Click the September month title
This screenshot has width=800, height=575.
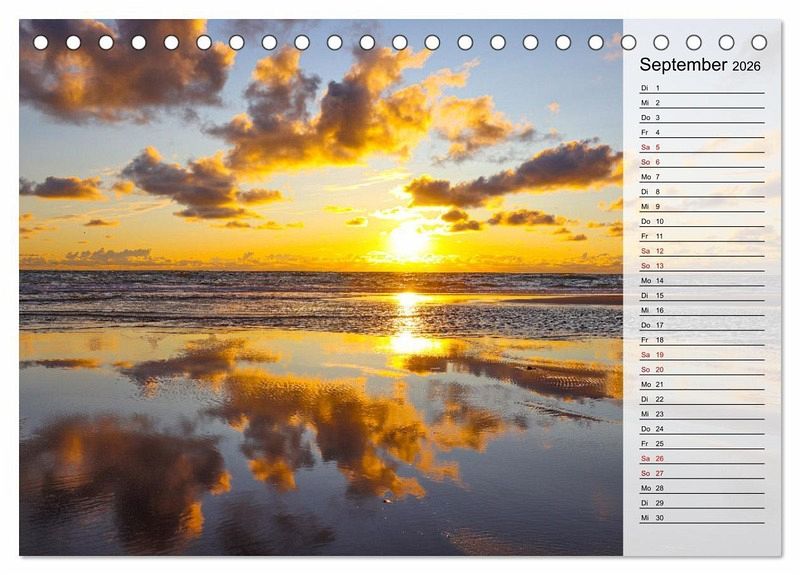(683, 65)
